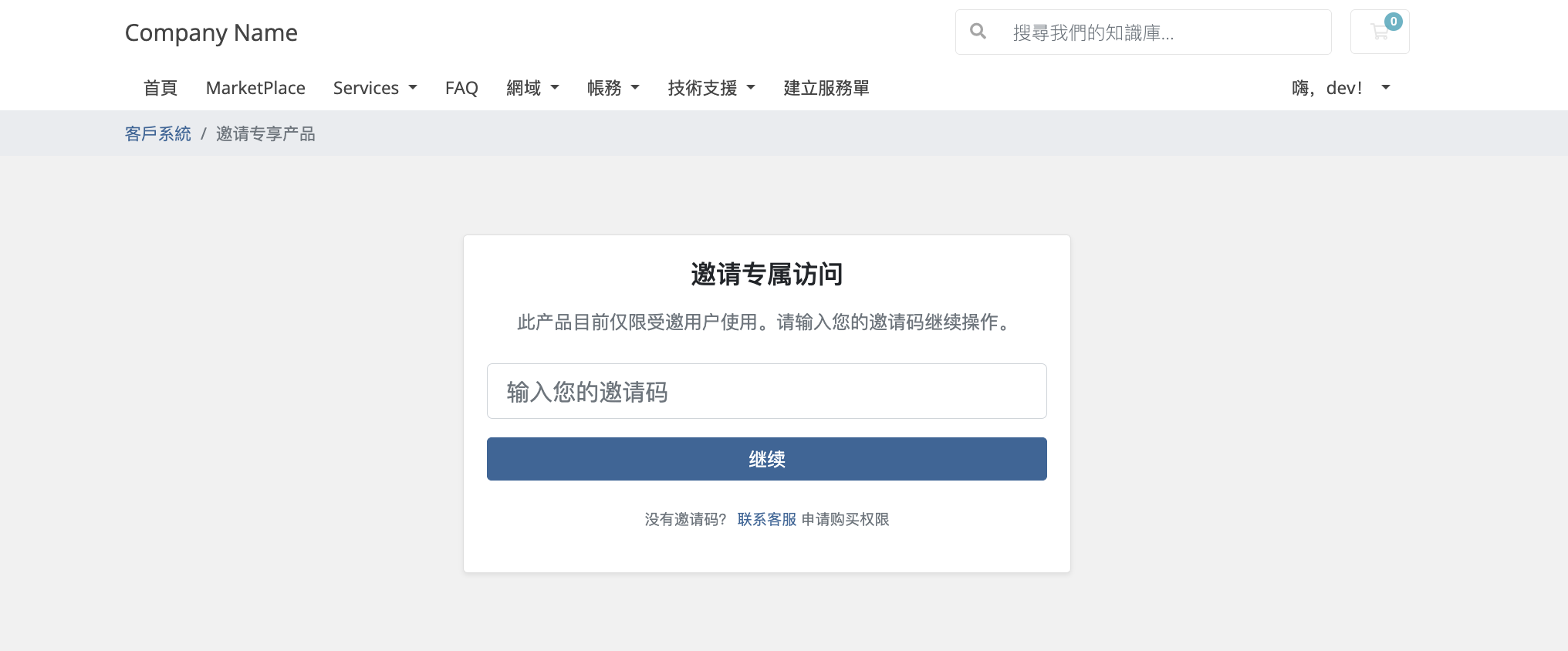Follow the 客戶系統 breadcrumb link
Viewport: 1568px width, 651px height.
[x=158, y=133]
